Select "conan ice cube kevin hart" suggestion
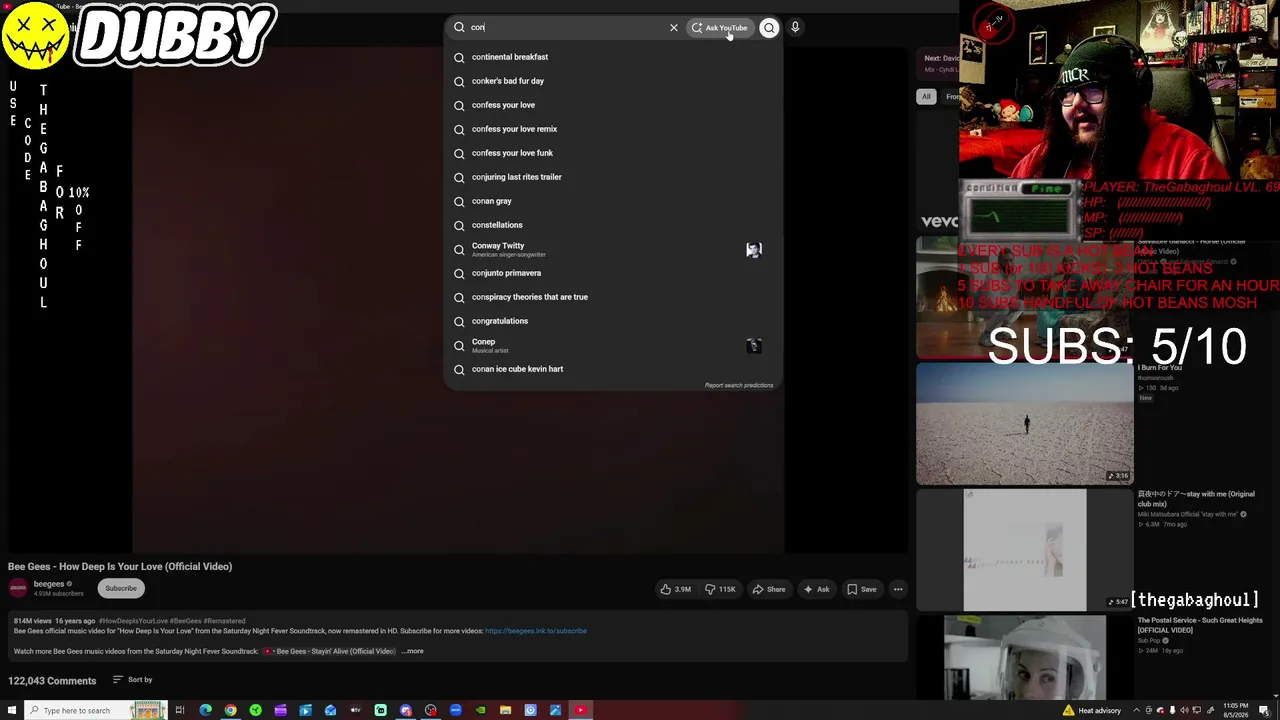Image resolution: width=1280 pixels, height=720 pixels. [613, 369]
